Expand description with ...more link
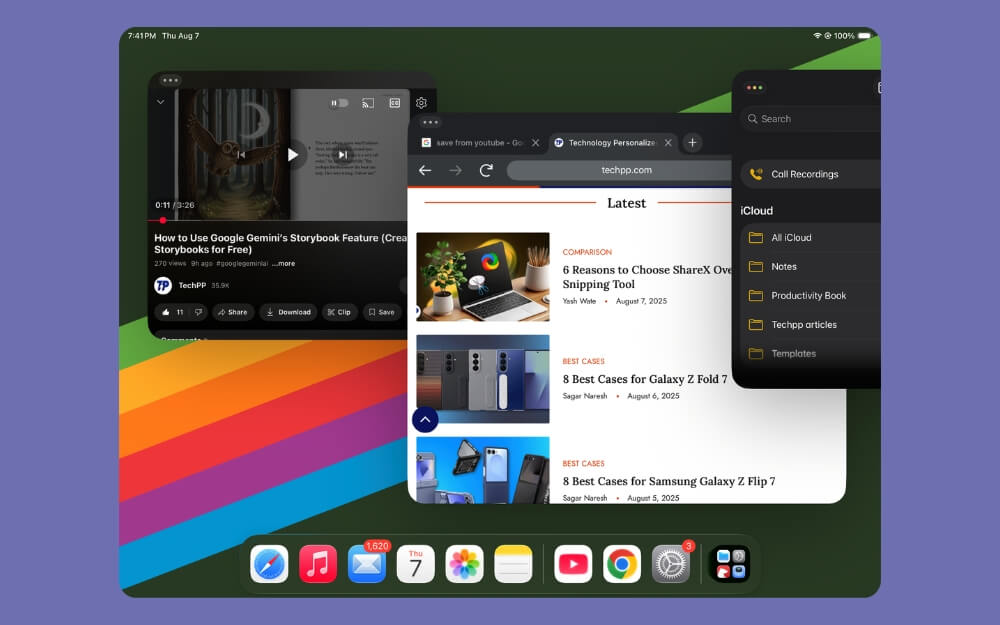 coord(283,263)
